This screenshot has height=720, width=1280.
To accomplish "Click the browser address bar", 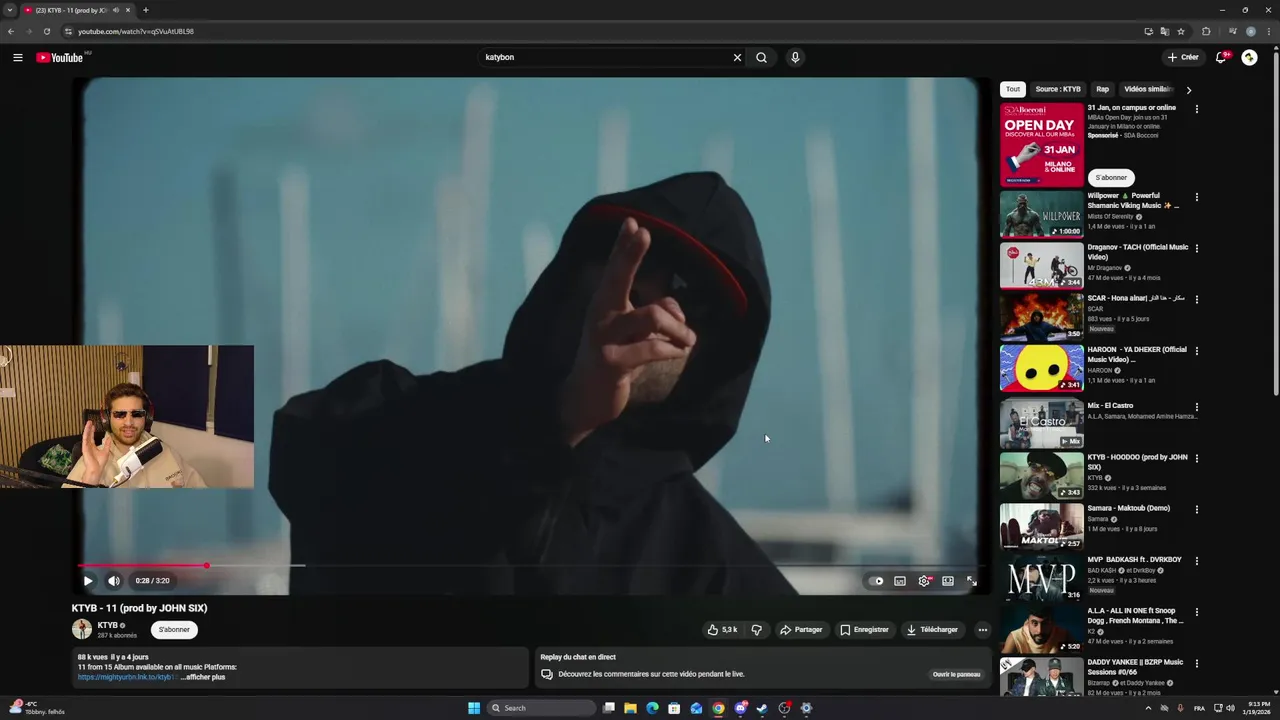I will click(600, 31).
